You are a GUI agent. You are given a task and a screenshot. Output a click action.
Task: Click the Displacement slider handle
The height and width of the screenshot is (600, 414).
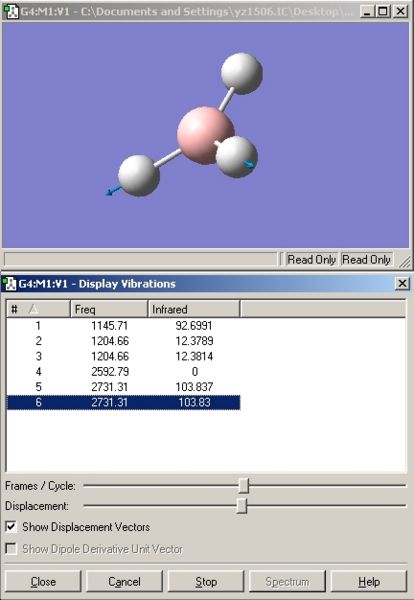point(241,505)
